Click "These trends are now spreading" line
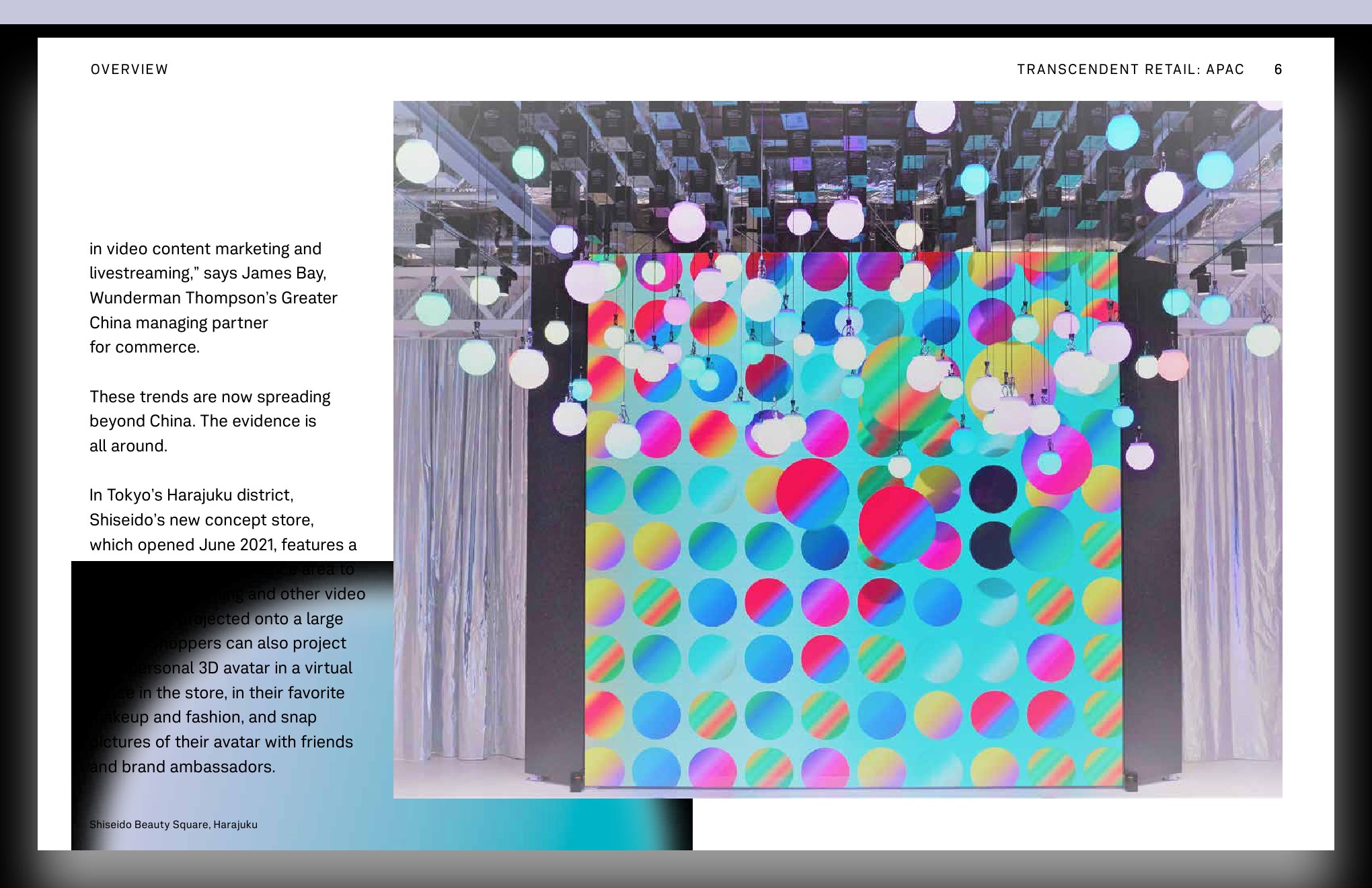The width and height of the screenshot is (1372, 888). pyautogui.click(x=210, y=397)
